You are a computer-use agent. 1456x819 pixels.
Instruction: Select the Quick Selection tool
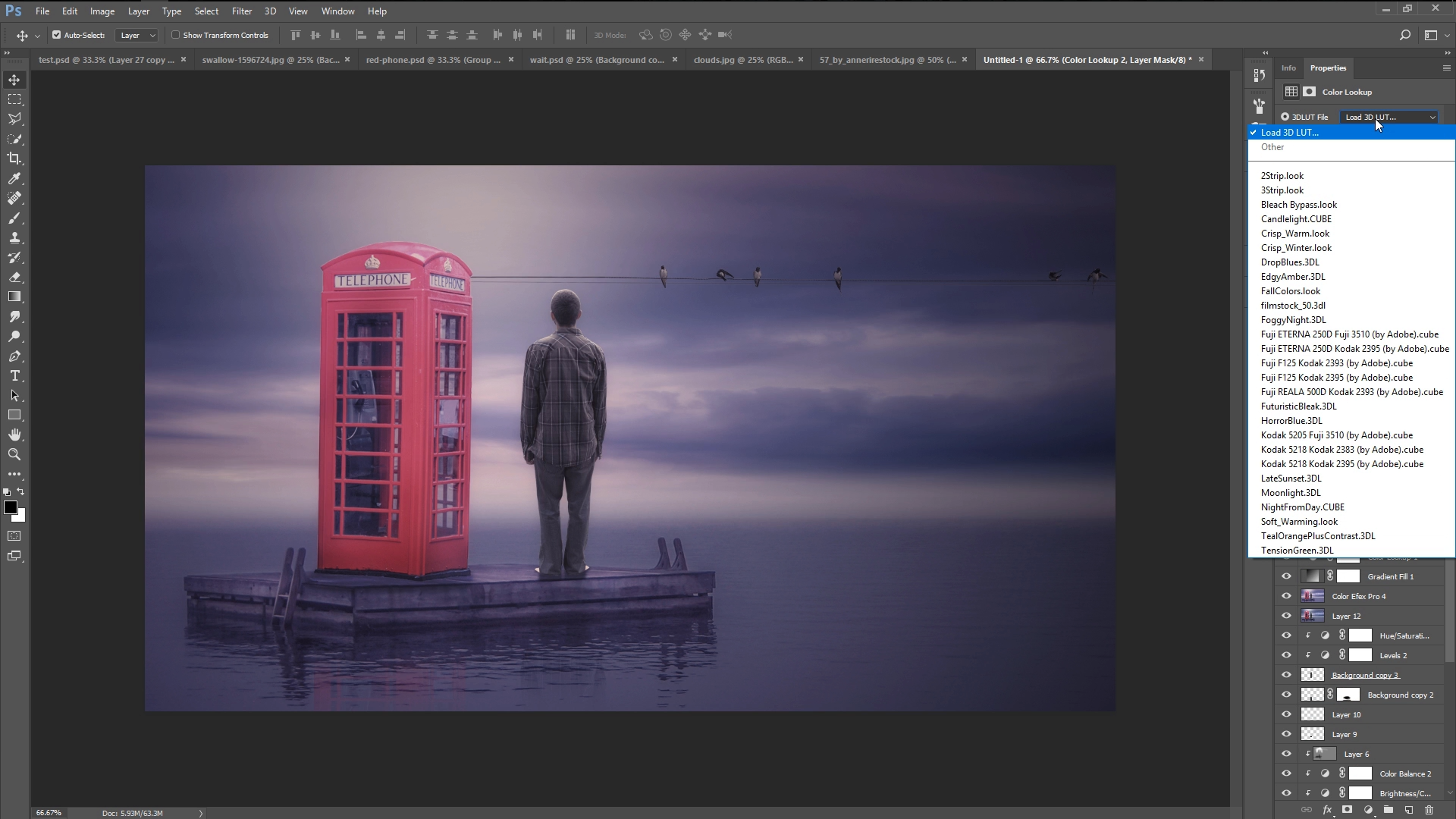click(14, 139)
